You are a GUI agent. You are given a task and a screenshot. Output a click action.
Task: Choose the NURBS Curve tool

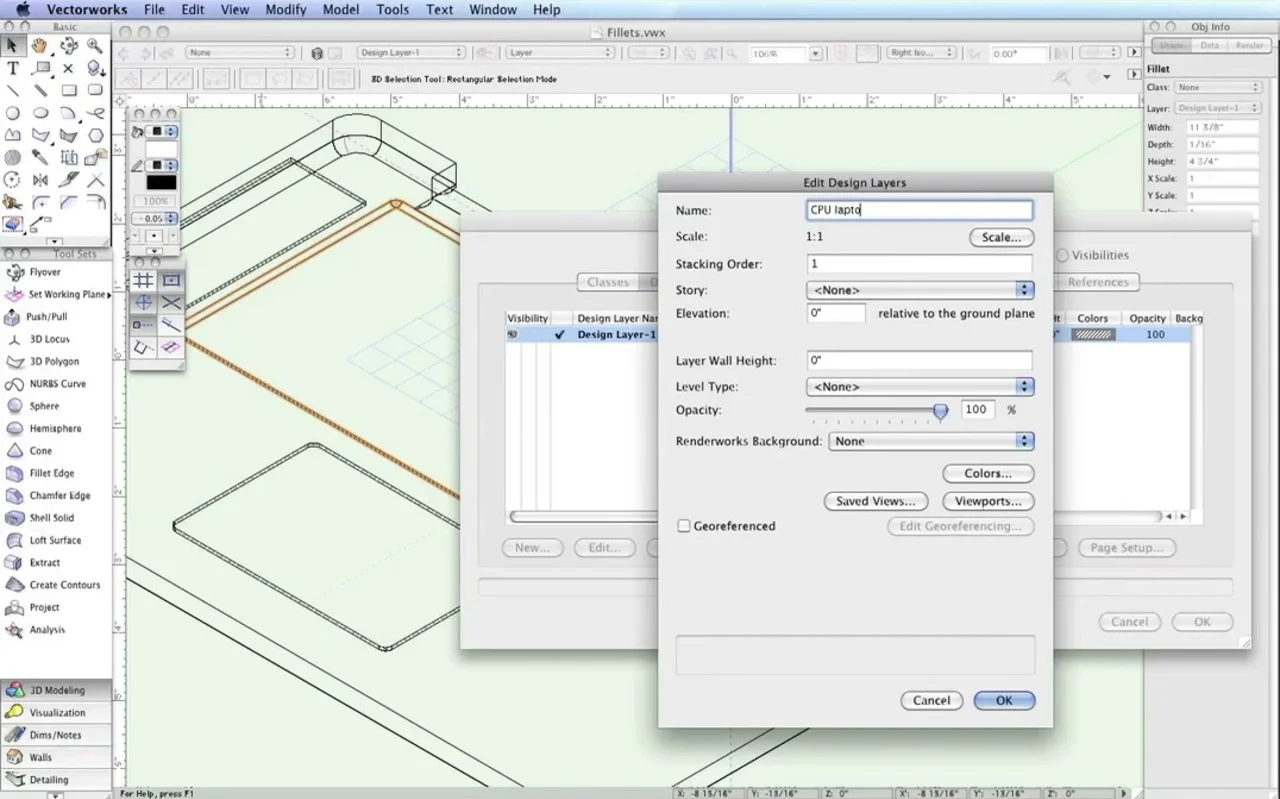[x=56, y=384]
